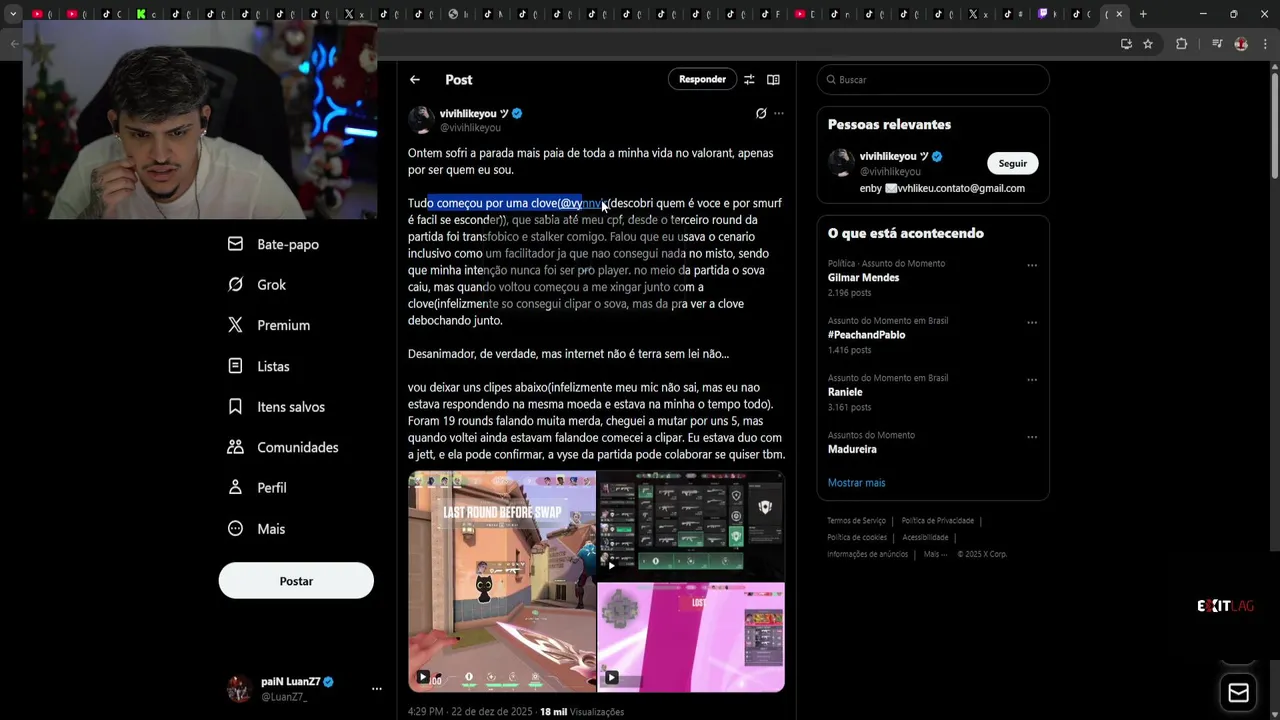Screen dimensions: 1280x720
Task: Open Termos de Serviço link
Action: coord(856,521)
